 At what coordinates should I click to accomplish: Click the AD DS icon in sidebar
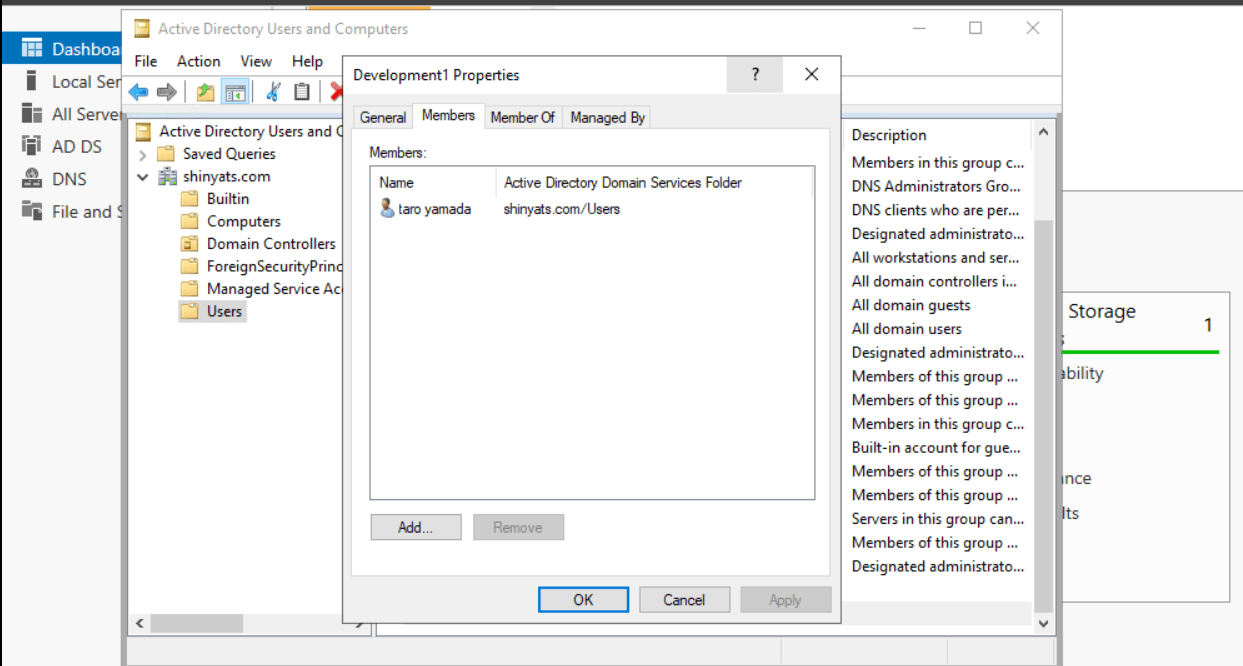pyautogui.click(x=32, y=146)
